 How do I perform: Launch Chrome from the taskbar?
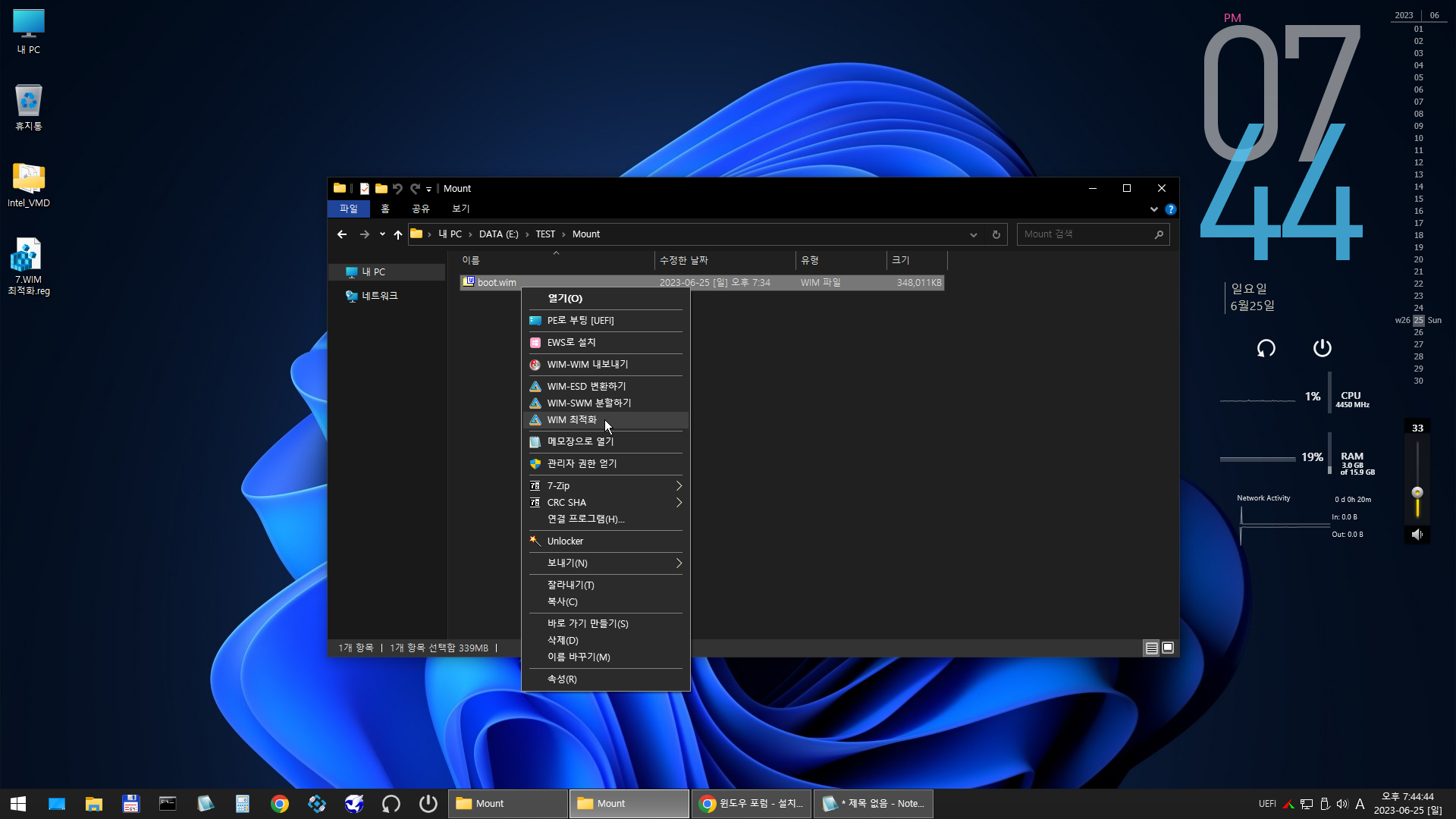(280, 804)
